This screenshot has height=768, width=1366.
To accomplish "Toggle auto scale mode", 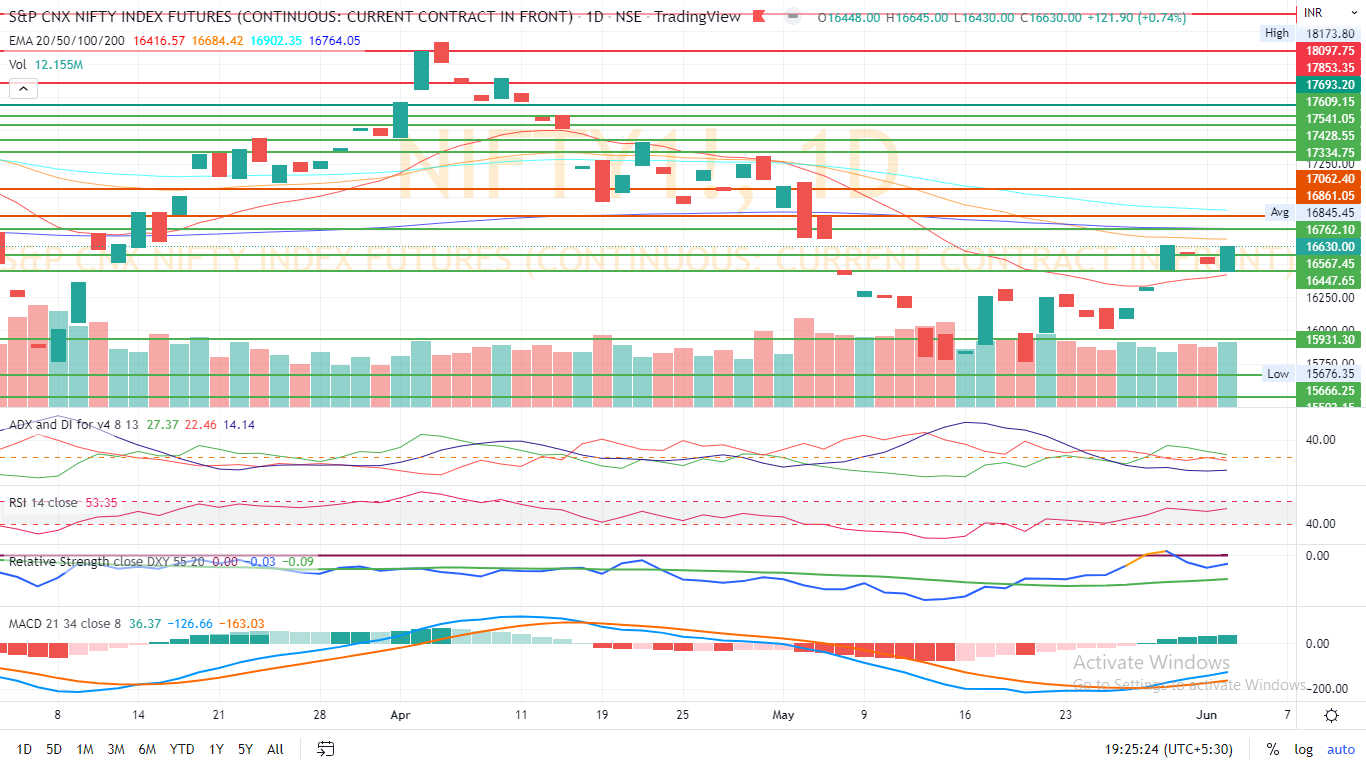I will click(x=1340, y=749).
